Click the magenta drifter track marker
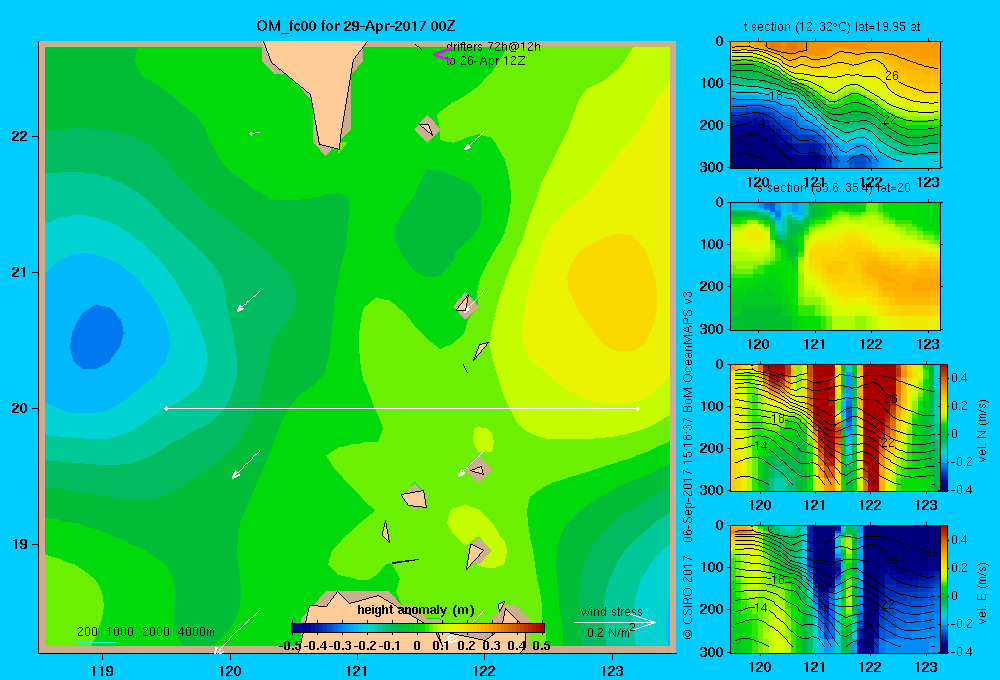Image resolution: width=1000 pixels, height=680 pixels. point(441,54)
